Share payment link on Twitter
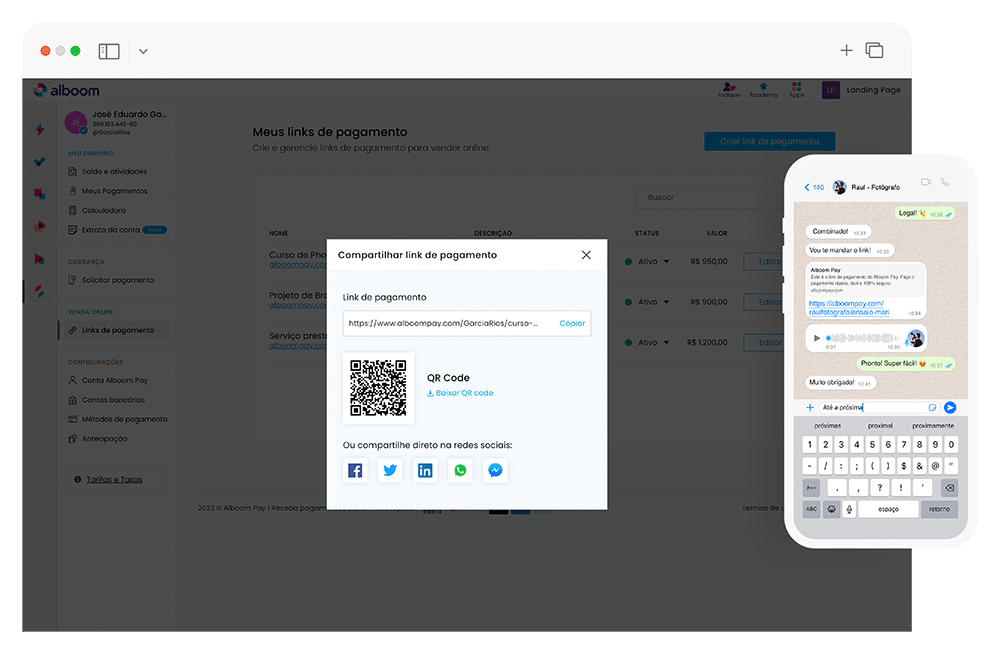Image resolution: width=1000 pixels, height=654 pixels. pyautogui.click(x=390, y=471)
